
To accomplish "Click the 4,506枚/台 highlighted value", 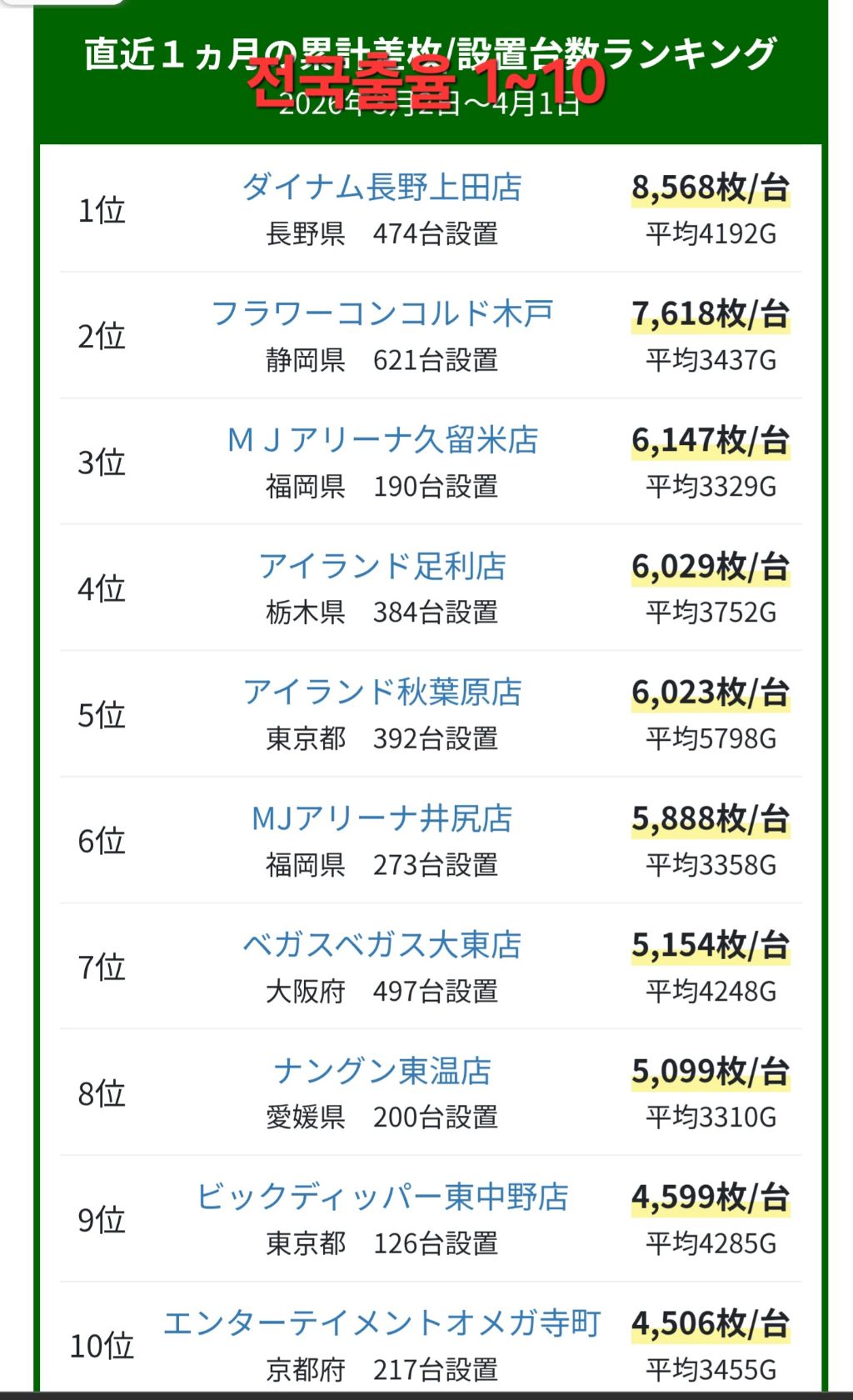I will point(711,1324).
